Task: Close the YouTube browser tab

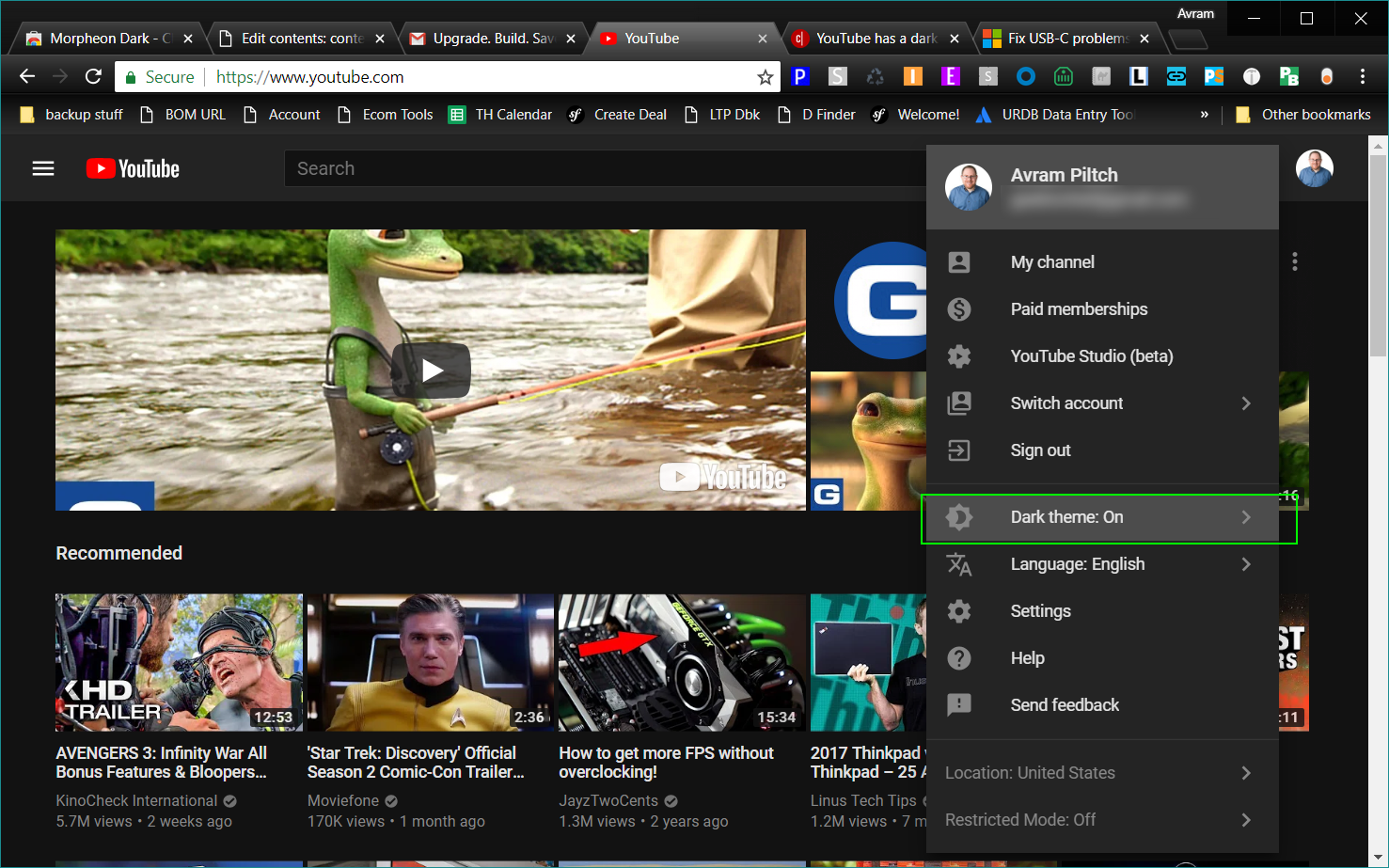Action: (x=763, y=39)
